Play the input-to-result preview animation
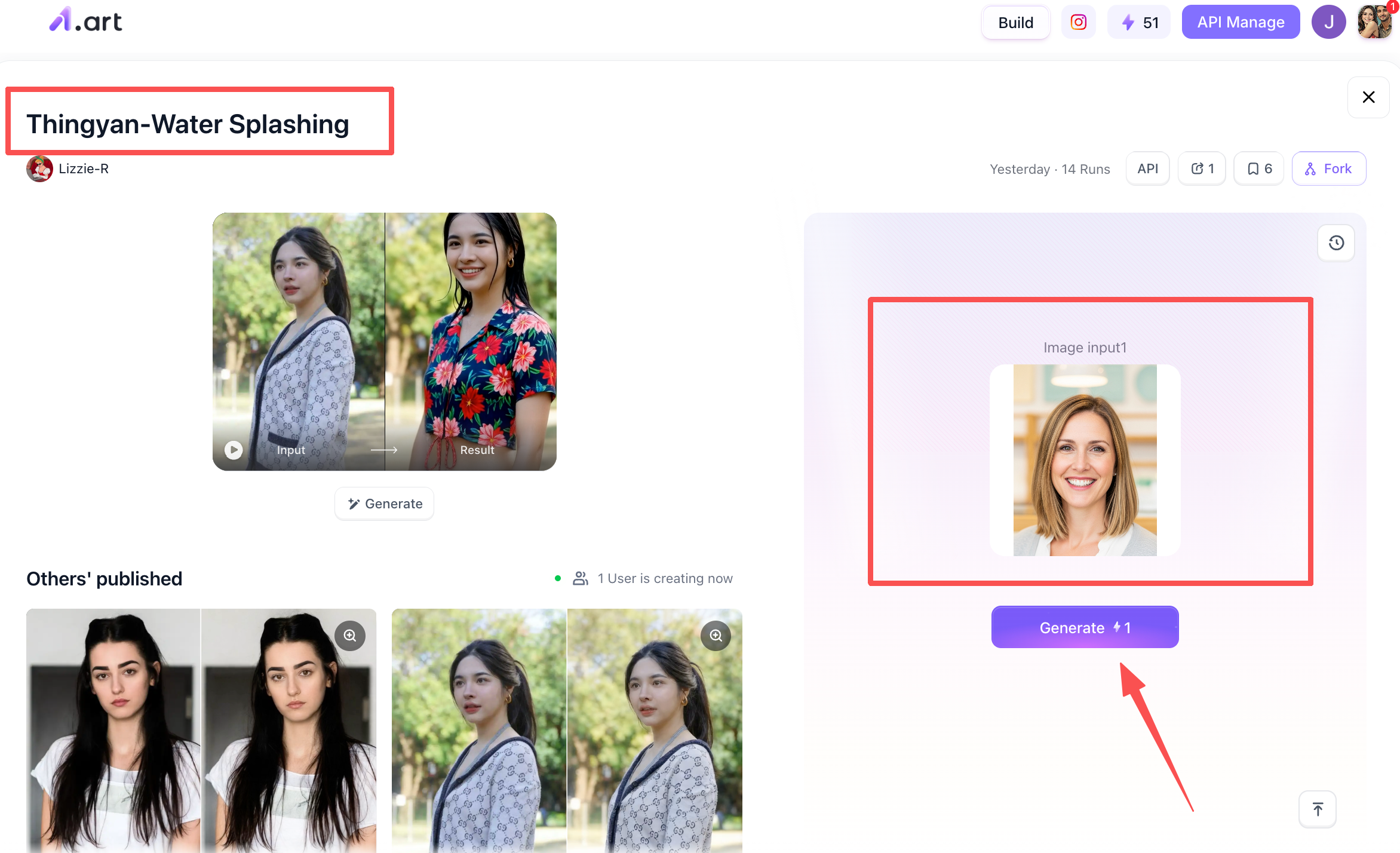The image size is (1400, 853). tap(234, 450)
